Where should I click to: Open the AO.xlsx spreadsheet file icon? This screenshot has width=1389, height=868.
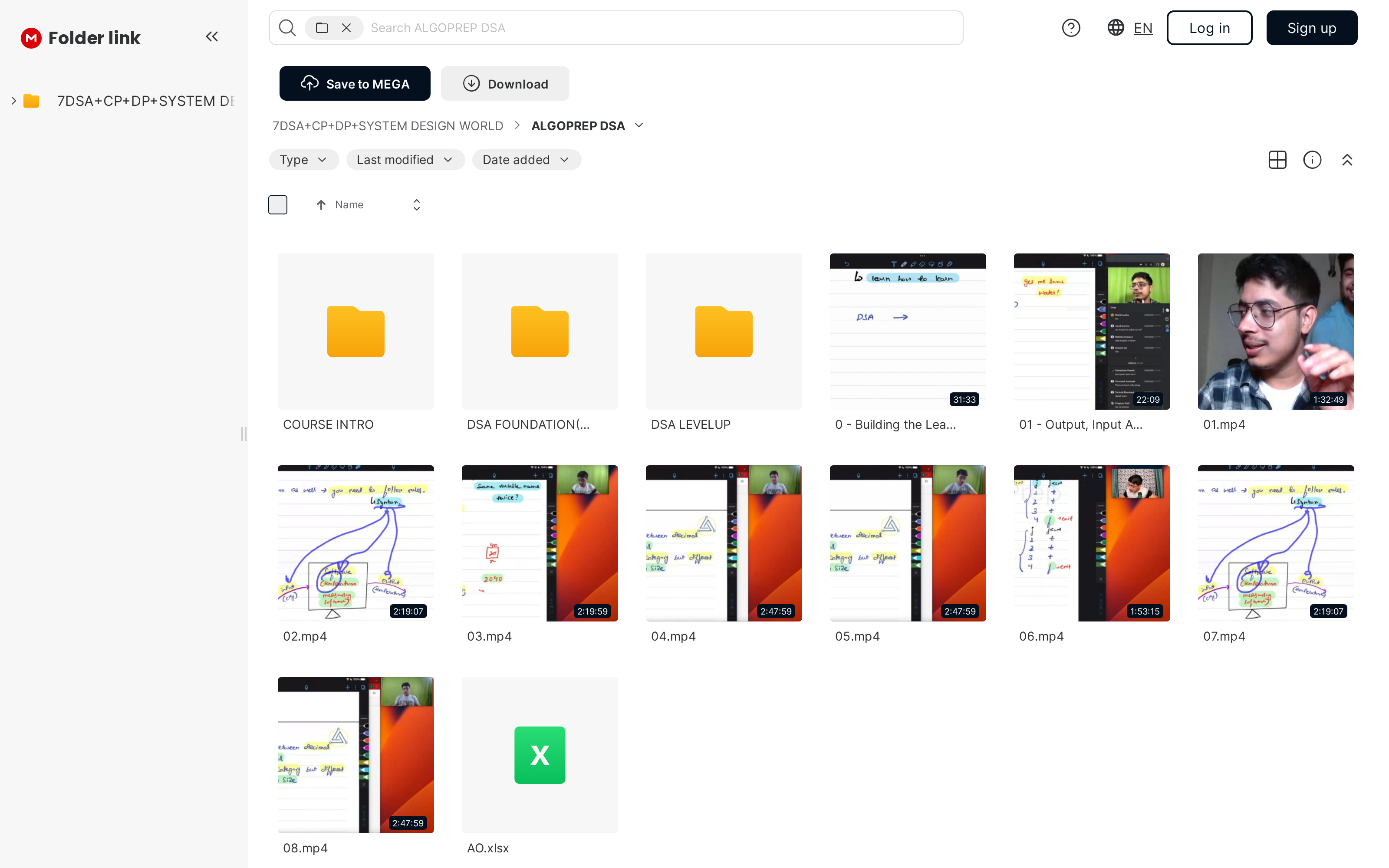(x=540, y=755)
